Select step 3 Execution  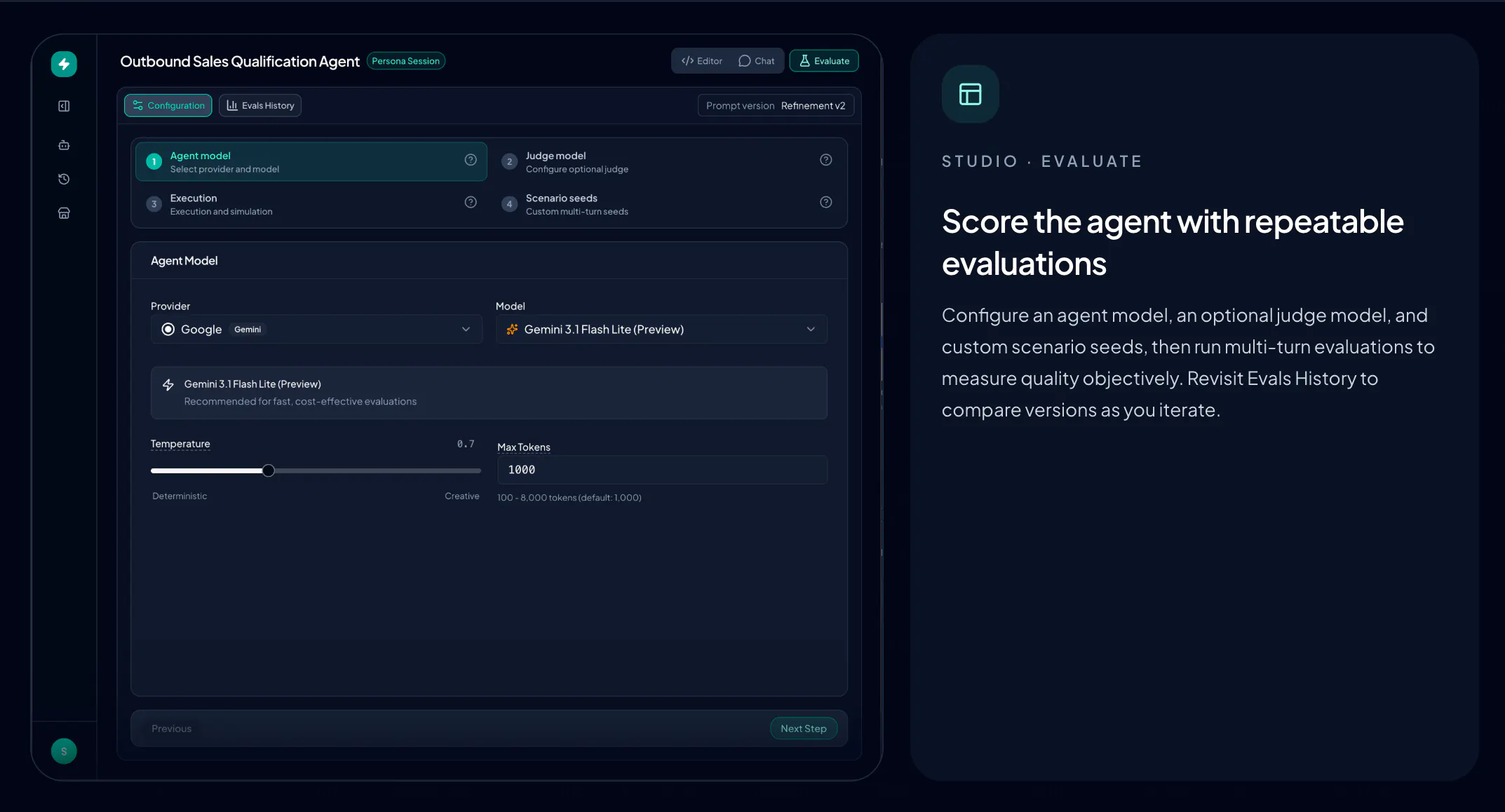(x=311, y=204)
